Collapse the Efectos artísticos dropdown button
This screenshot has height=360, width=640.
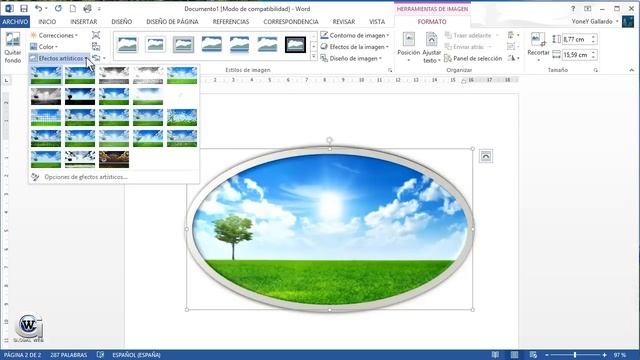tap(59, 58)
